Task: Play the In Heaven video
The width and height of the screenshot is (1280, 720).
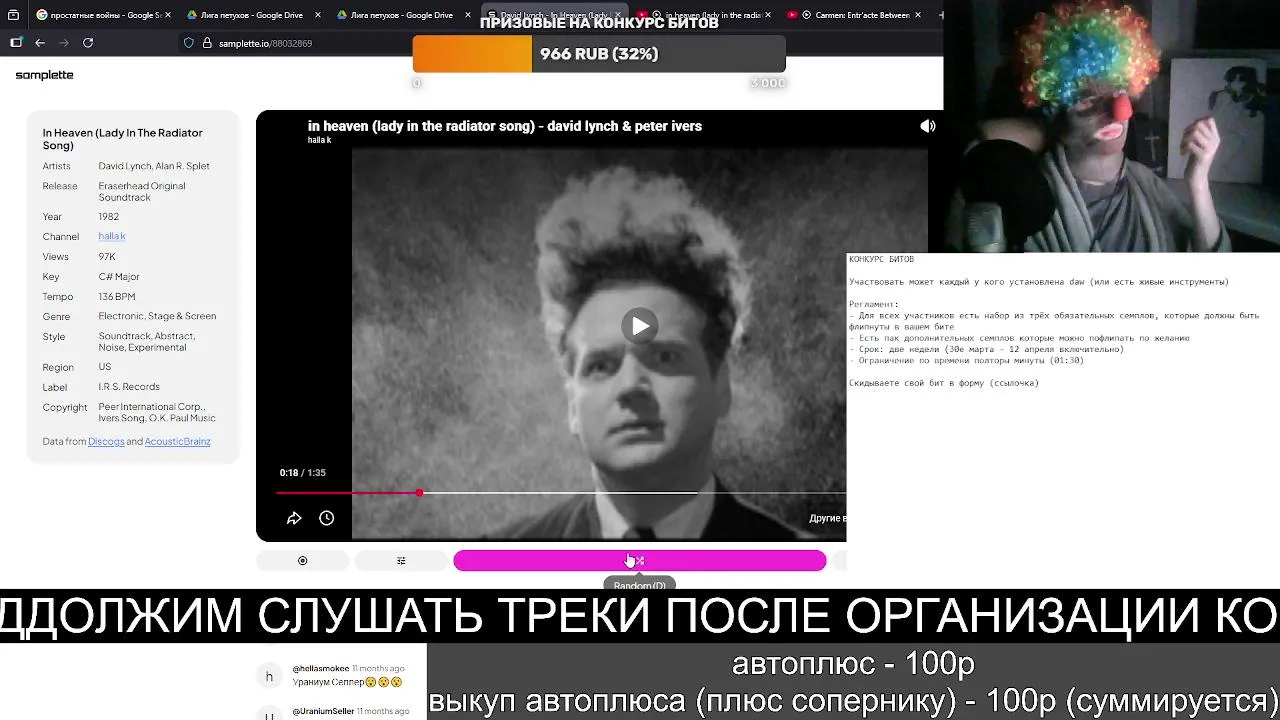Action: tap(640, 326)
